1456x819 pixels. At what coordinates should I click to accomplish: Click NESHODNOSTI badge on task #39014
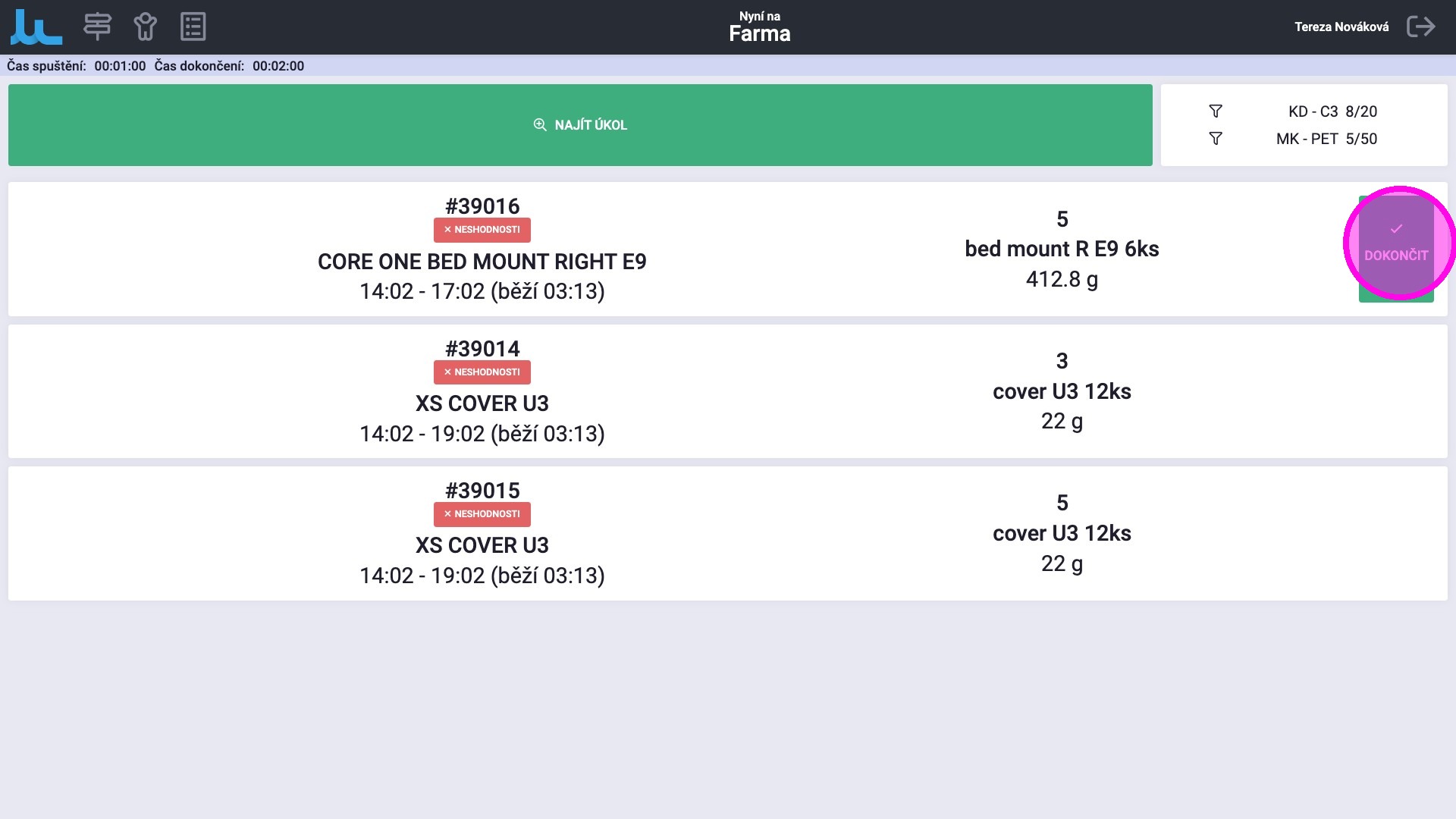[482, 372]
